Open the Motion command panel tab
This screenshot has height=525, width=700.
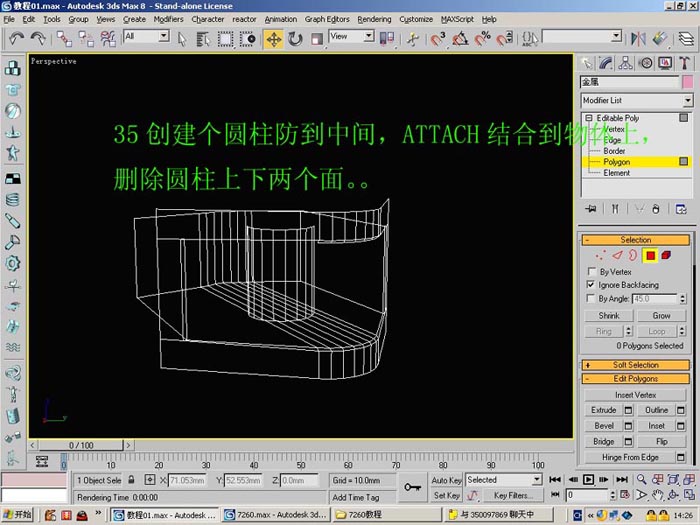pos(646,63)
